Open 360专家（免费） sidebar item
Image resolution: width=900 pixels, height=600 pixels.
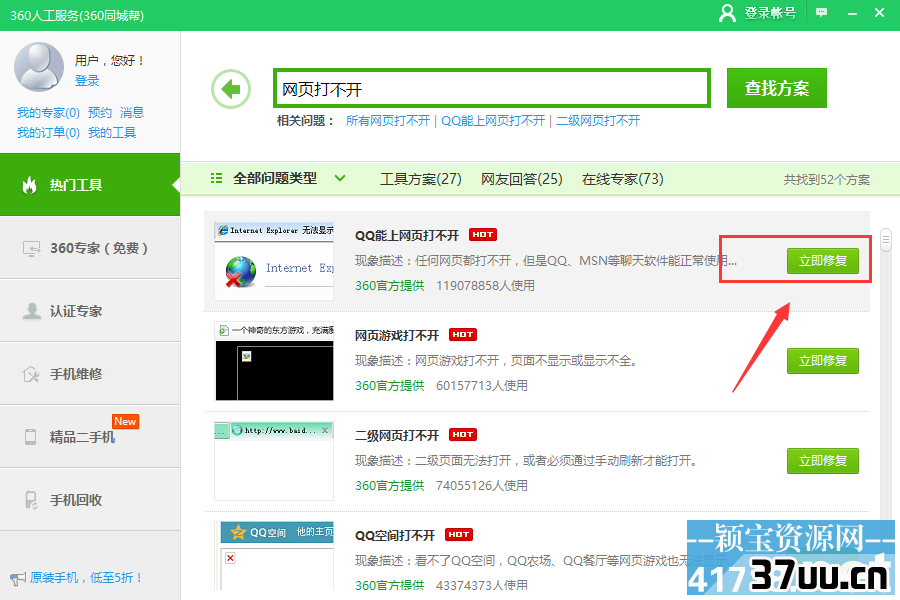click(x=90, y=248)
